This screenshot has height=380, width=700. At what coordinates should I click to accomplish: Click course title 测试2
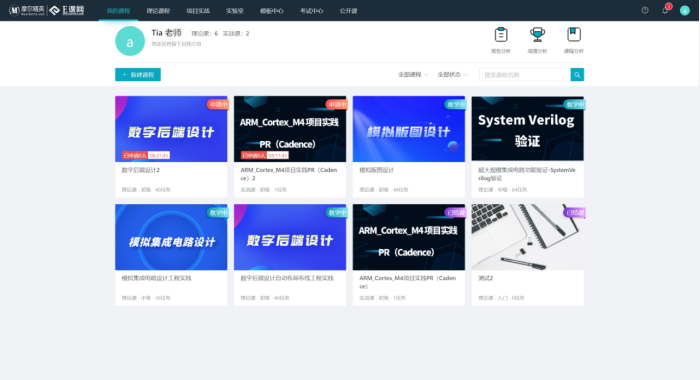[x=485, y=278]
